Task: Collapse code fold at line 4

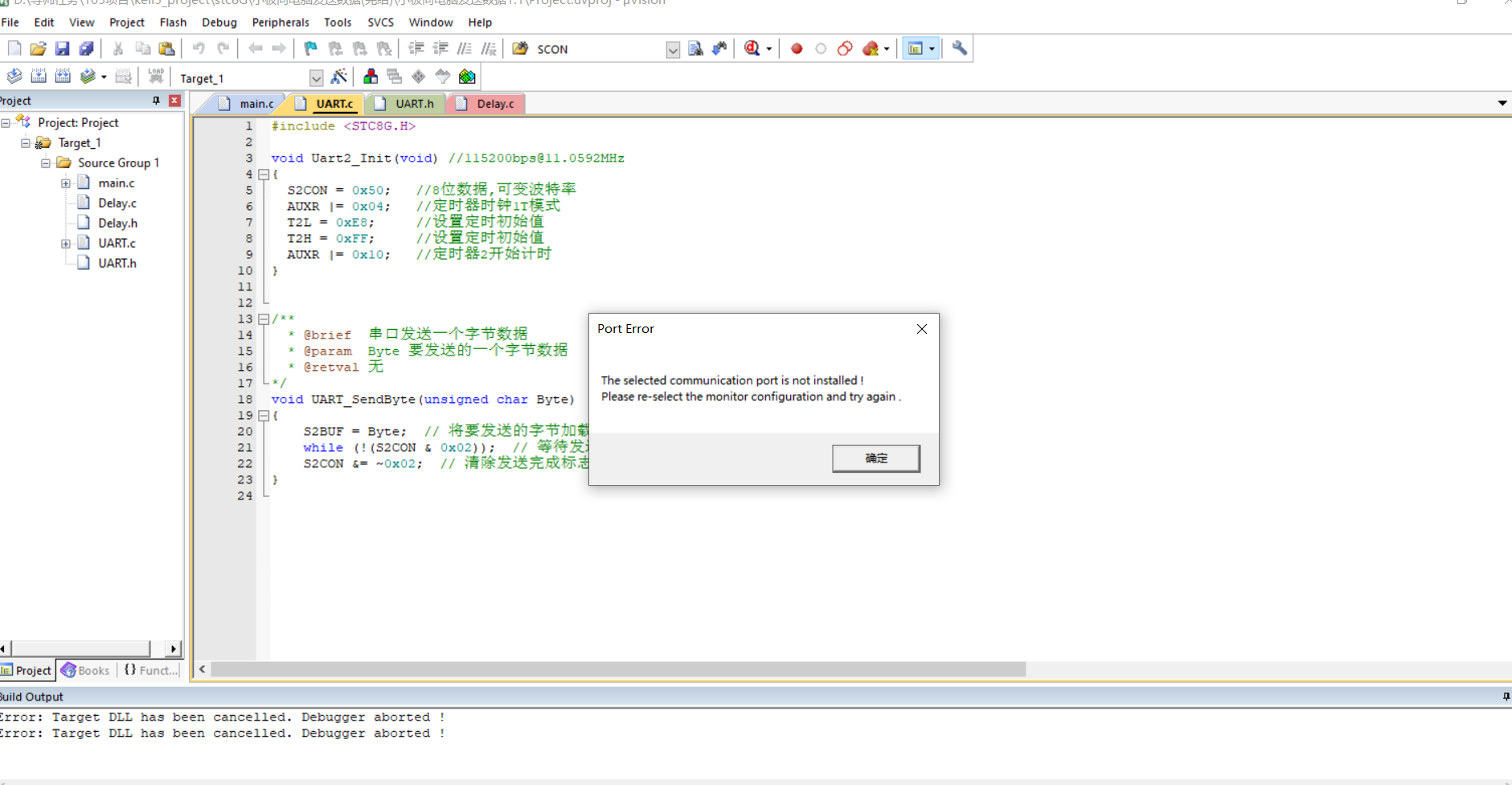Action: click(x=264, y=175)
